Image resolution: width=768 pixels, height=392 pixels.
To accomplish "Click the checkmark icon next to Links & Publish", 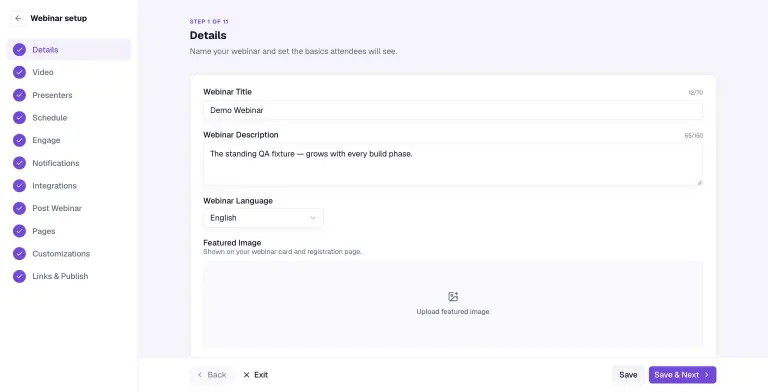I will tap(20, 276).
